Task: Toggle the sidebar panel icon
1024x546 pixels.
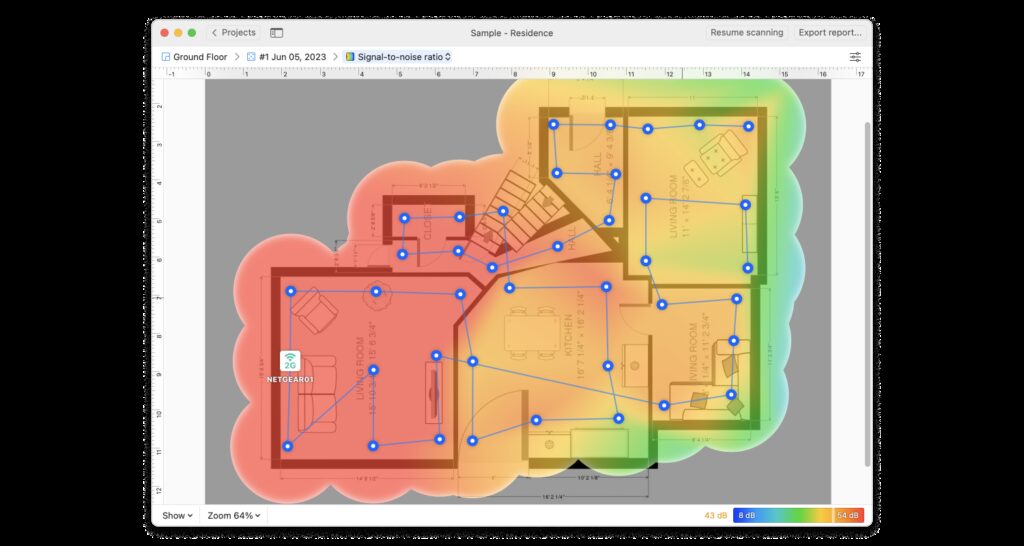Action: [277, 33]
